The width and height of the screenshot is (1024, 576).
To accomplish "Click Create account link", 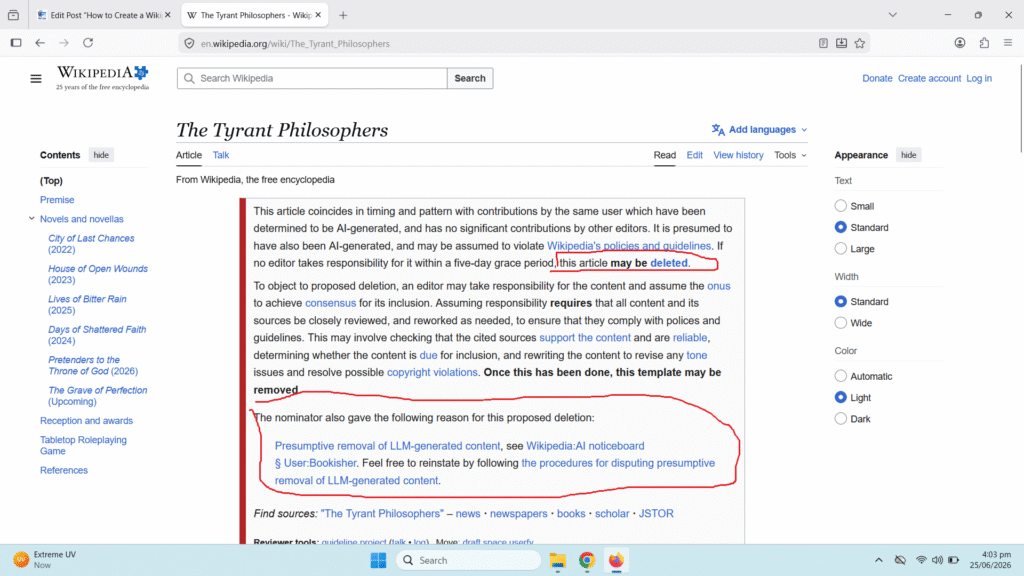I will point(929,78).
